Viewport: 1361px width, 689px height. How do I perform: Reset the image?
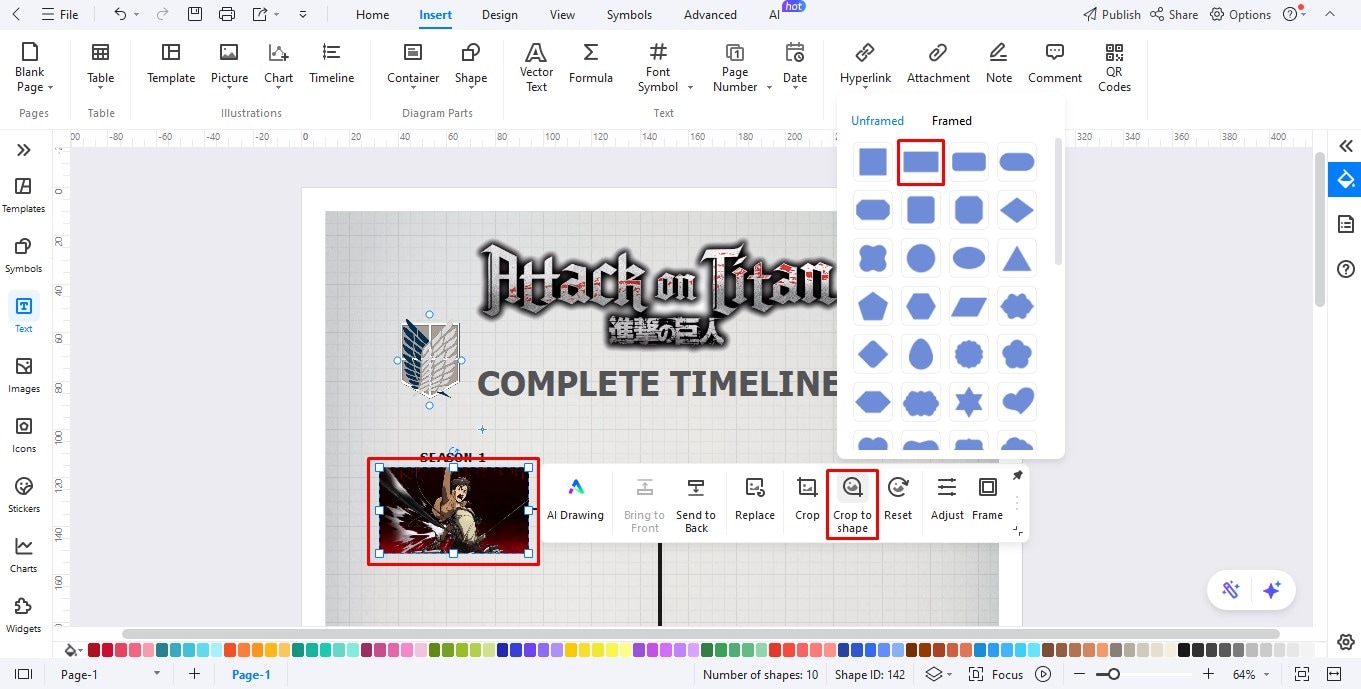898,498
